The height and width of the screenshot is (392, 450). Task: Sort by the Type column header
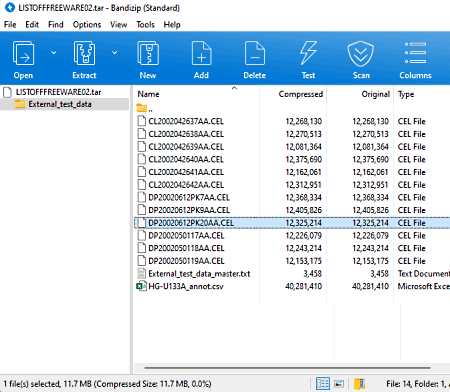(x=406, y=94)
